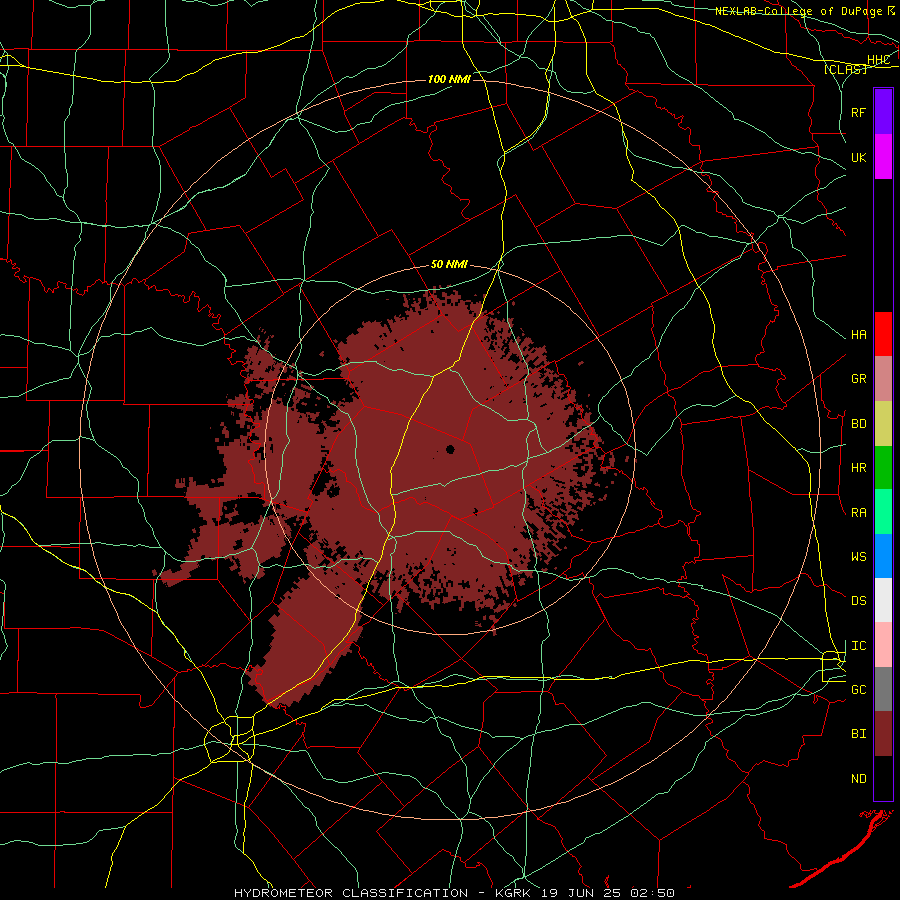Click the RF legend label
This screenshot has width=900, height=900.
pyautogui.click(x=858, y=112)
